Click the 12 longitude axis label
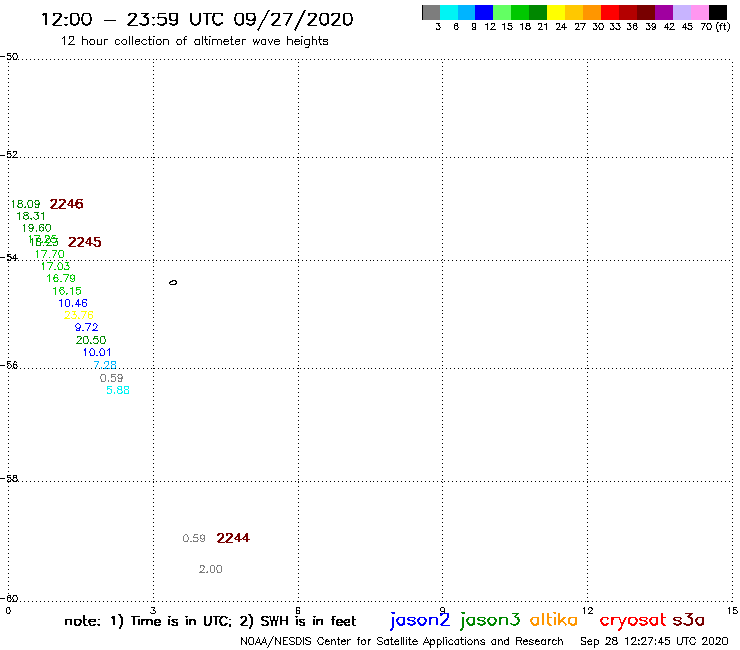 [x=588, y=611]
